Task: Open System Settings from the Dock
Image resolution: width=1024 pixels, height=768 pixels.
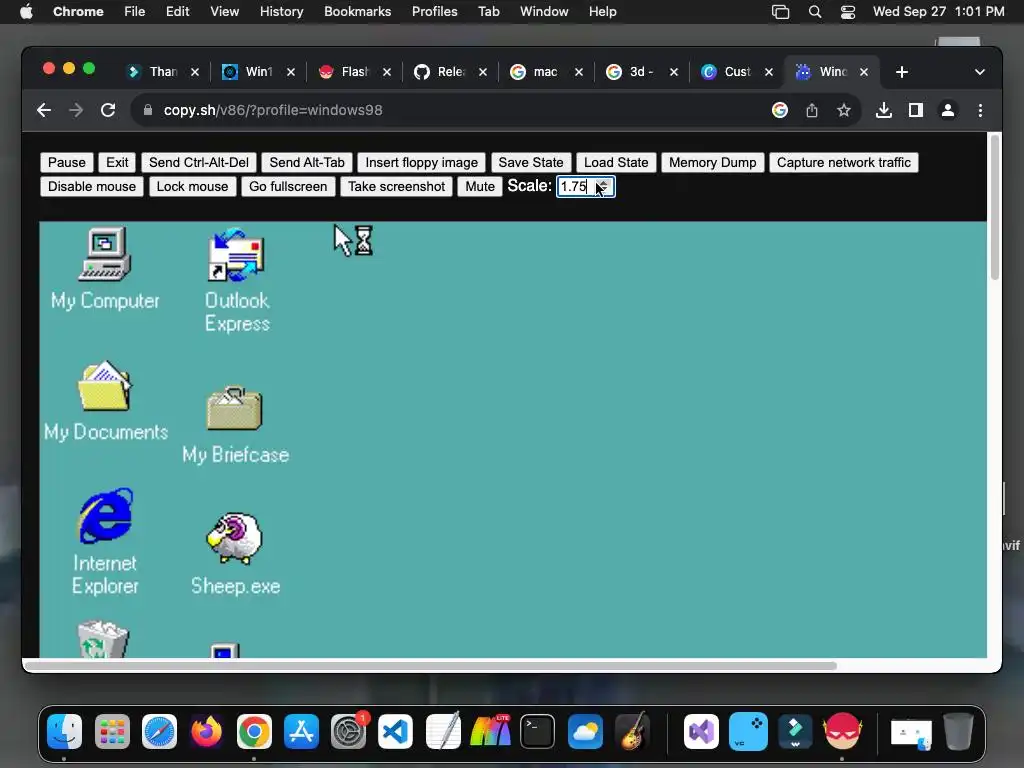Action: (x=348, y=731)
